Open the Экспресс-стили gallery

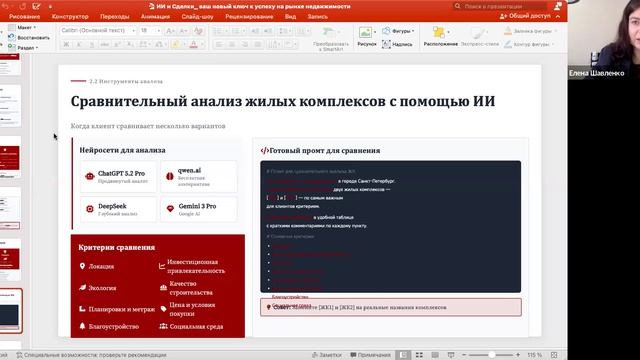point(480,36)
